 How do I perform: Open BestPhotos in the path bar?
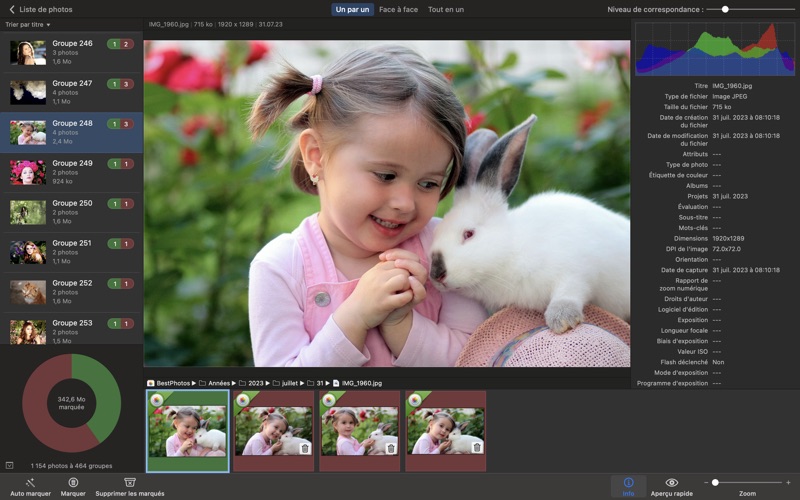click(169, 383)
